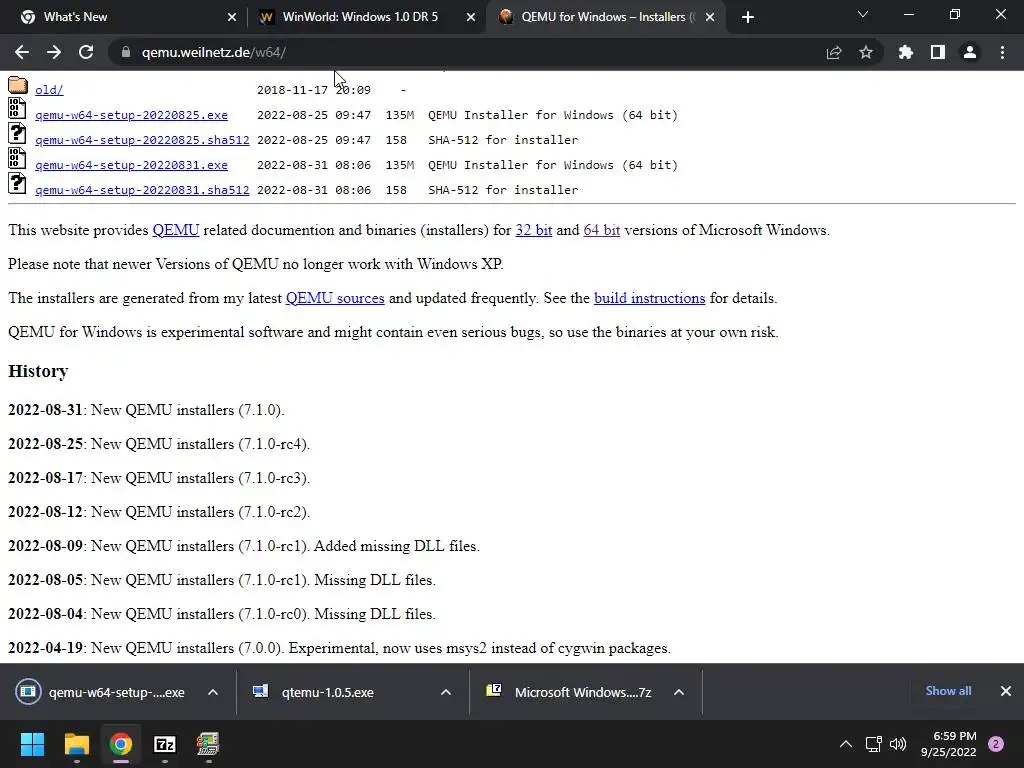Toggle the browser side panel

pyautogui.click(x=938, y=52)
